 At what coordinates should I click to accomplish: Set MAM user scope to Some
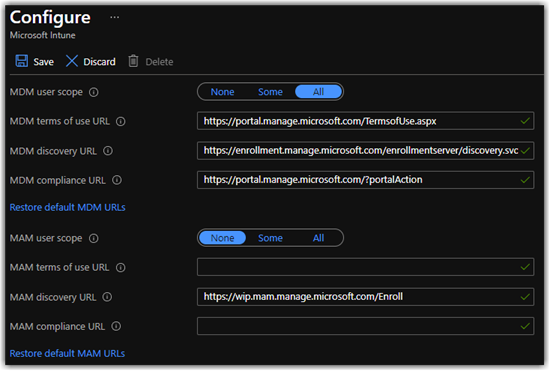coord(270,238)
